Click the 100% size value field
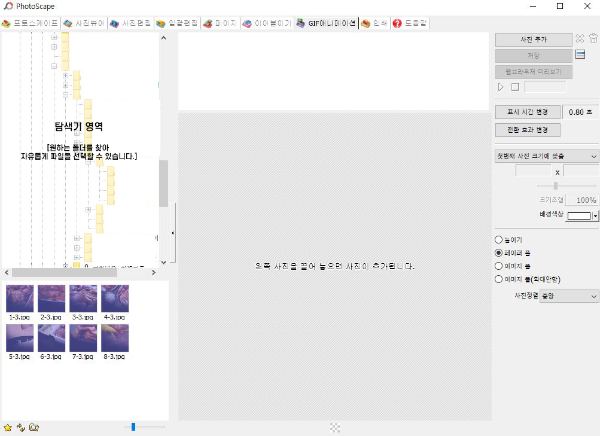 [x=582, y=200]
